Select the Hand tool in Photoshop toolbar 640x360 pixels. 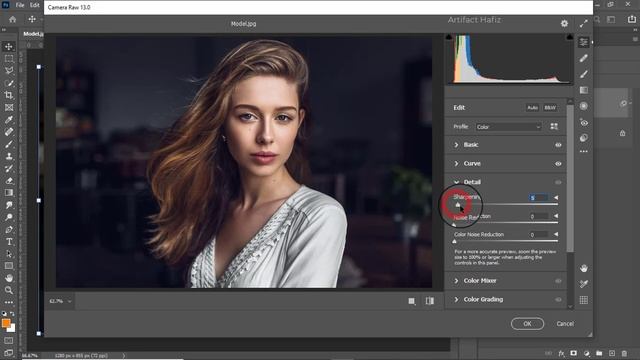coord(9,278)
